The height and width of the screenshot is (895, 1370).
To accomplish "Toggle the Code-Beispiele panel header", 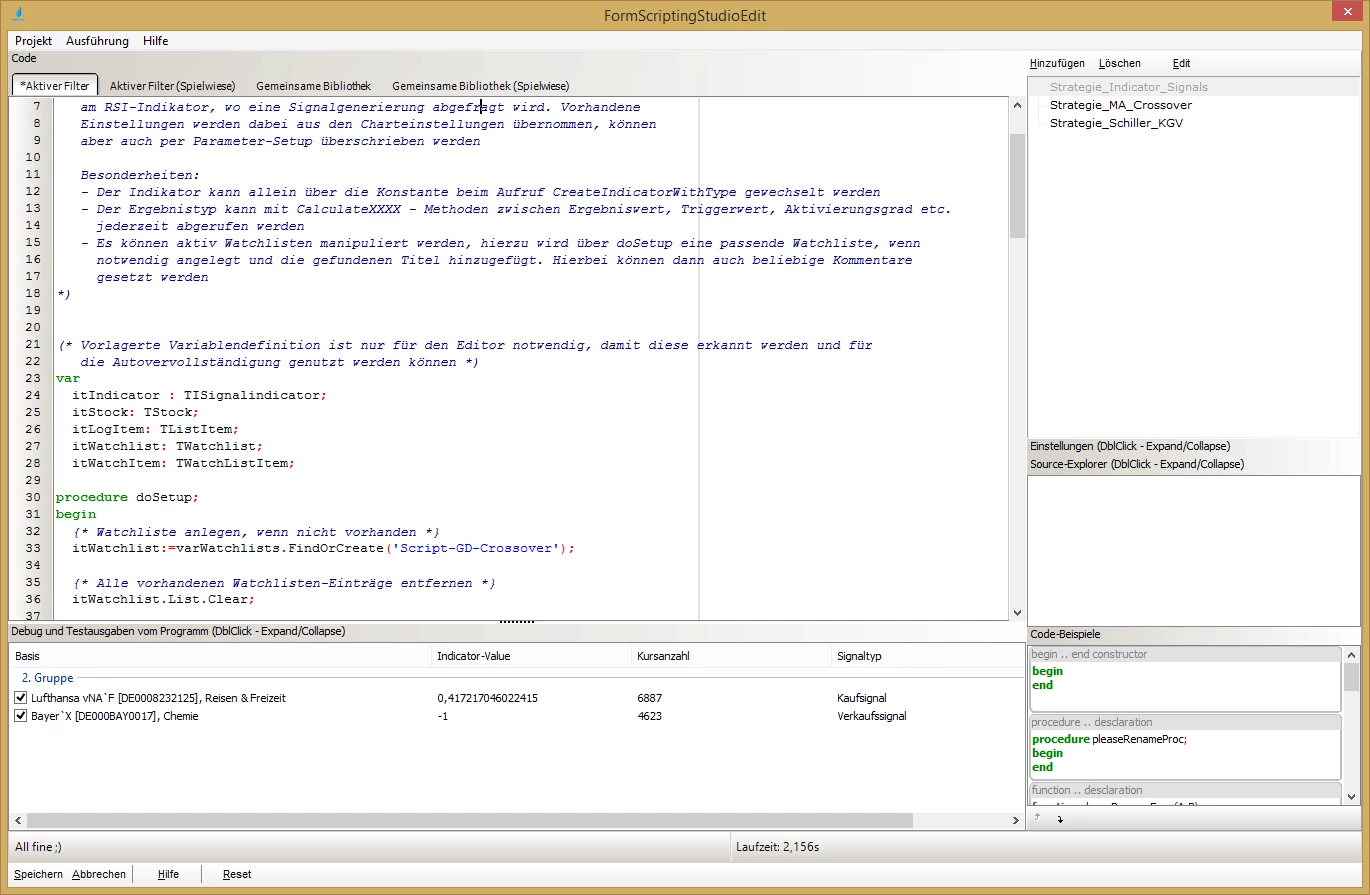I will [x=1193, y=634].
